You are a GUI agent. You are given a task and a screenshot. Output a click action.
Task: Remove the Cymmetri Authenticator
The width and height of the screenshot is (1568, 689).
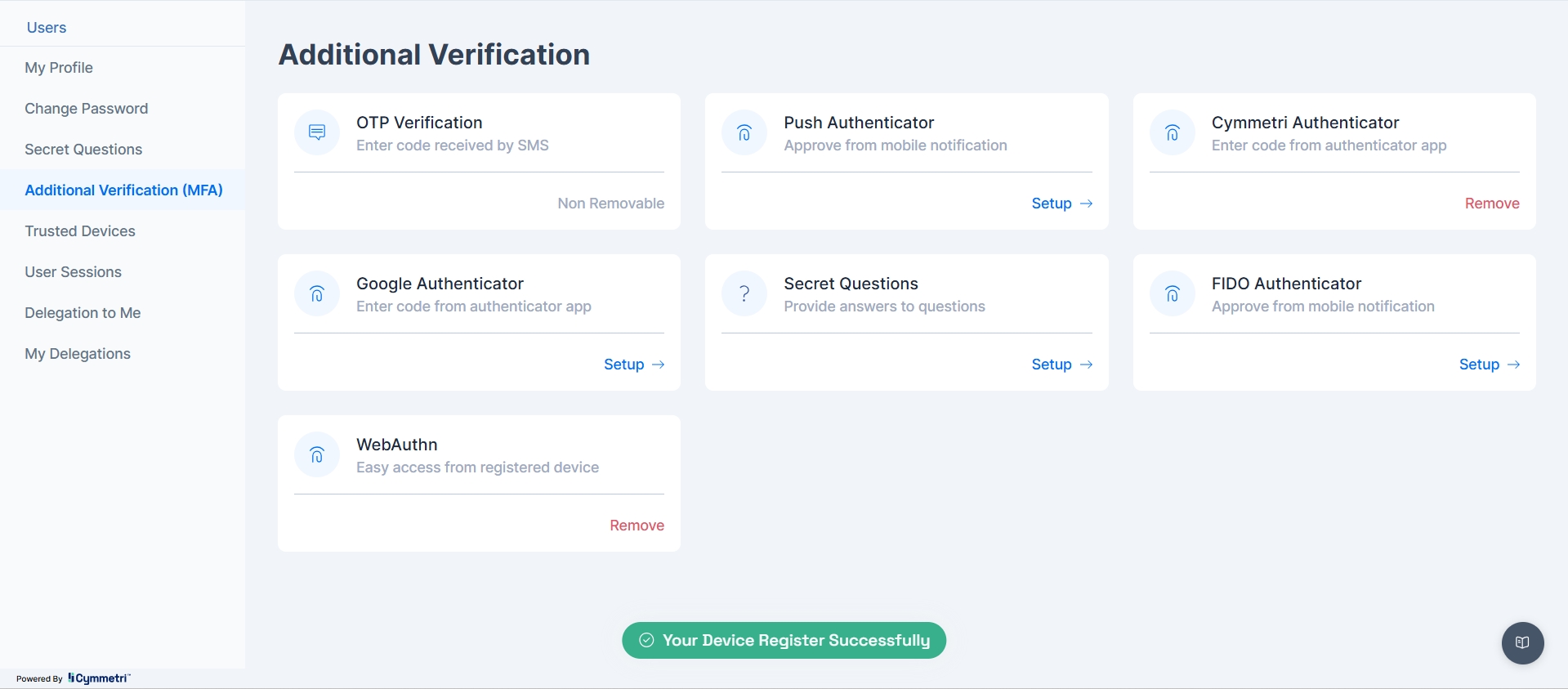click(1491, 204)
